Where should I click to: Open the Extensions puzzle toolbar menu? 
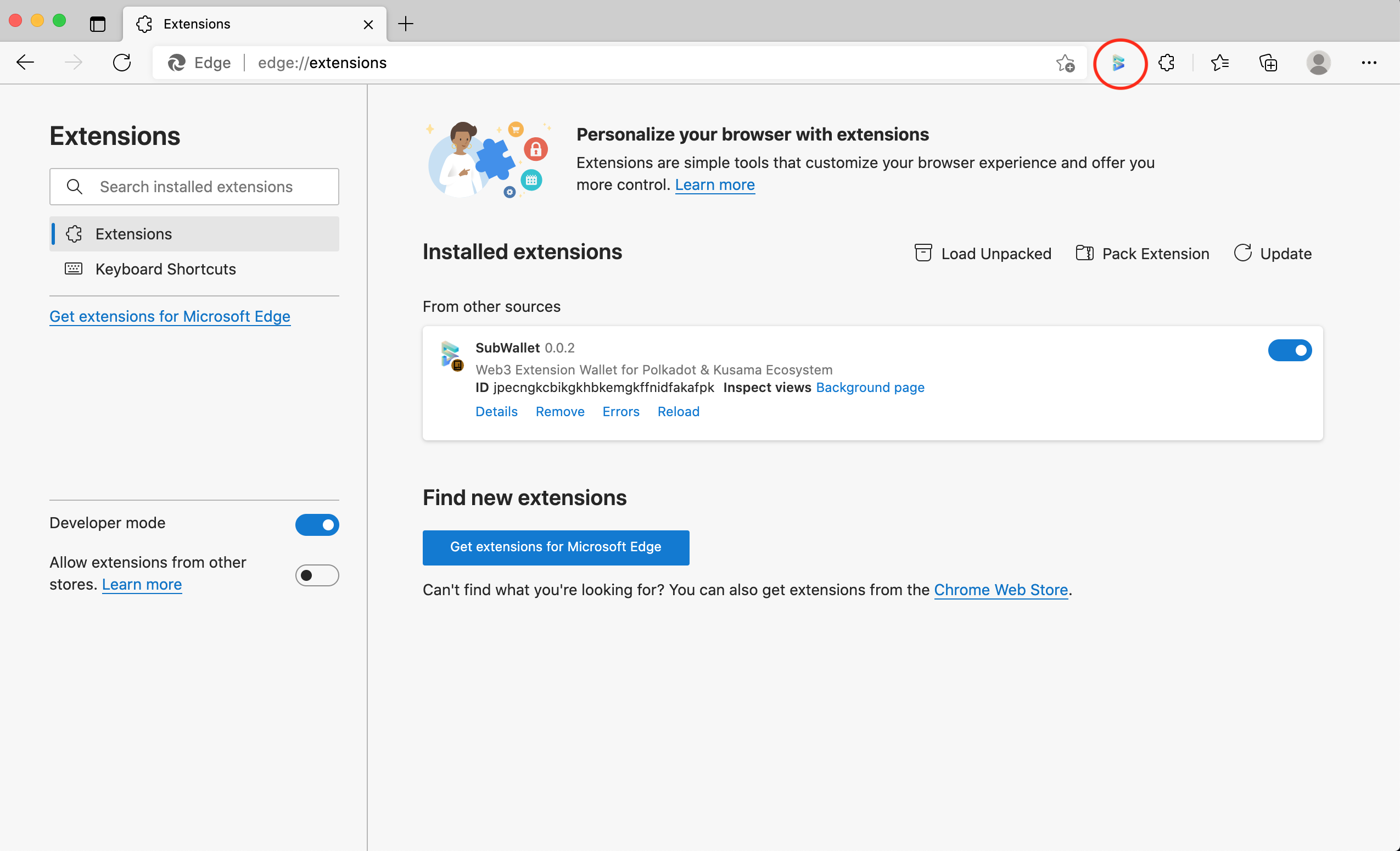(1167, 63)
